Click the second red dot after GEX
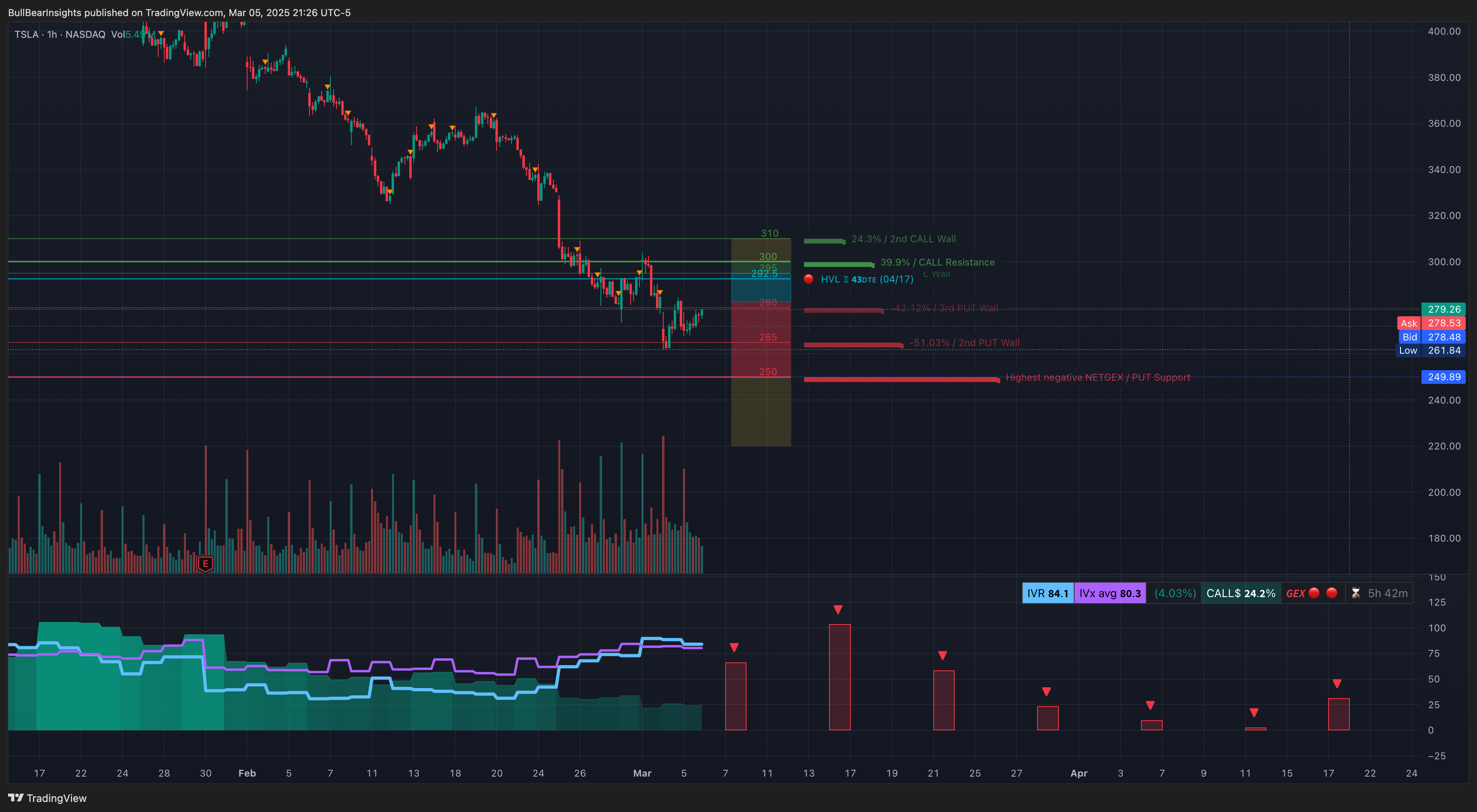1477x812 pixels. [x=1332, y=593]
